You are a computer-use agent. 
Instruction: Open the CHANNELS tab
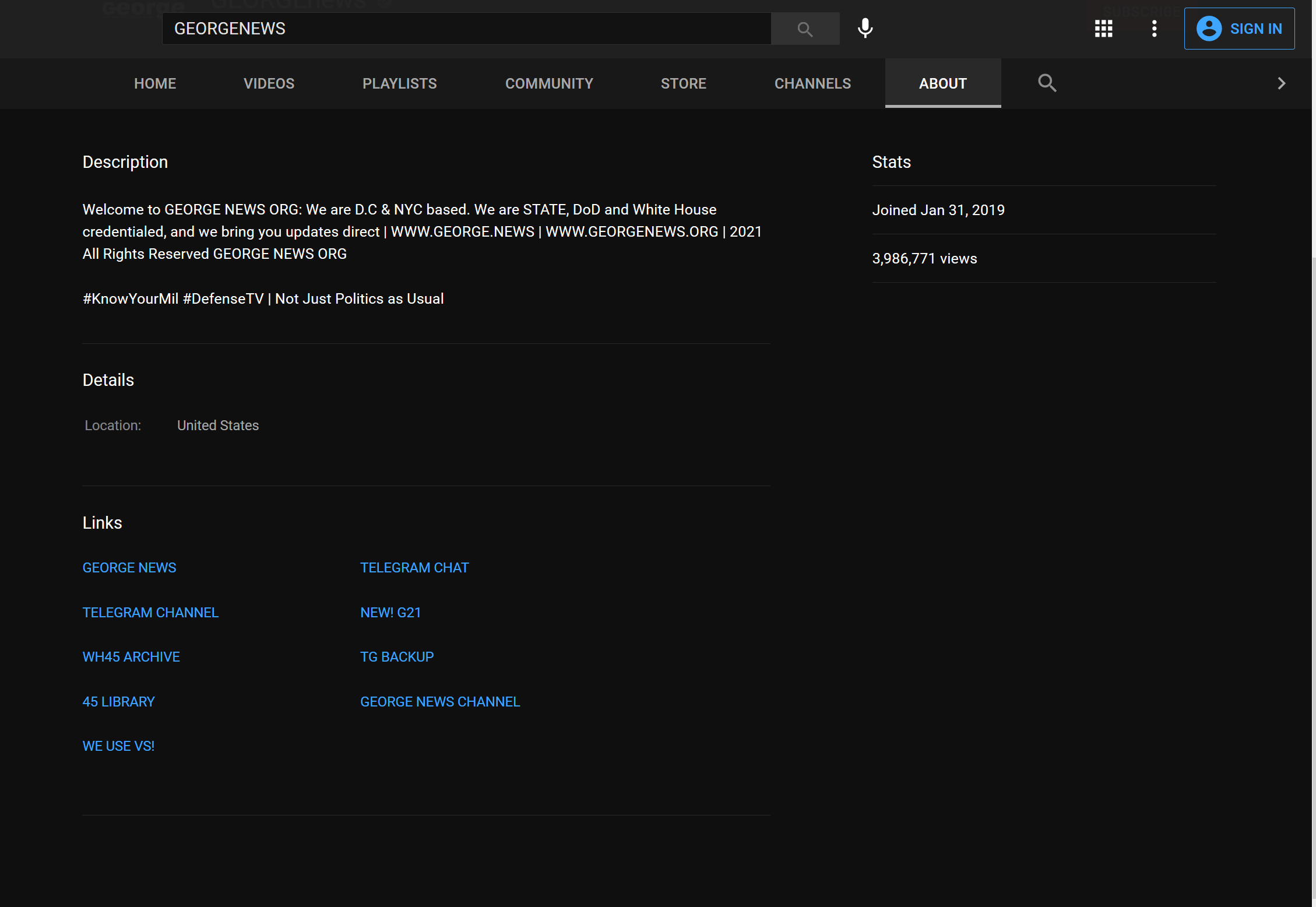(x=812, y=83)
